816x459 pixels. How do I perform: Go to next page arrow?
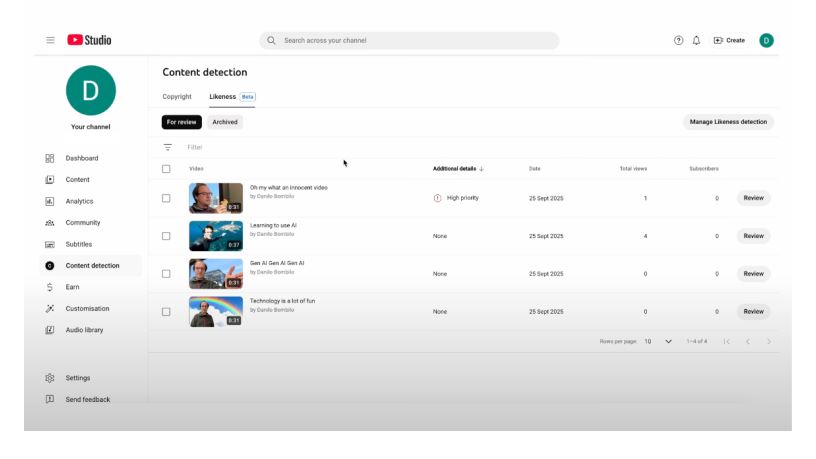pyautogui.click(x=769, y=341)
